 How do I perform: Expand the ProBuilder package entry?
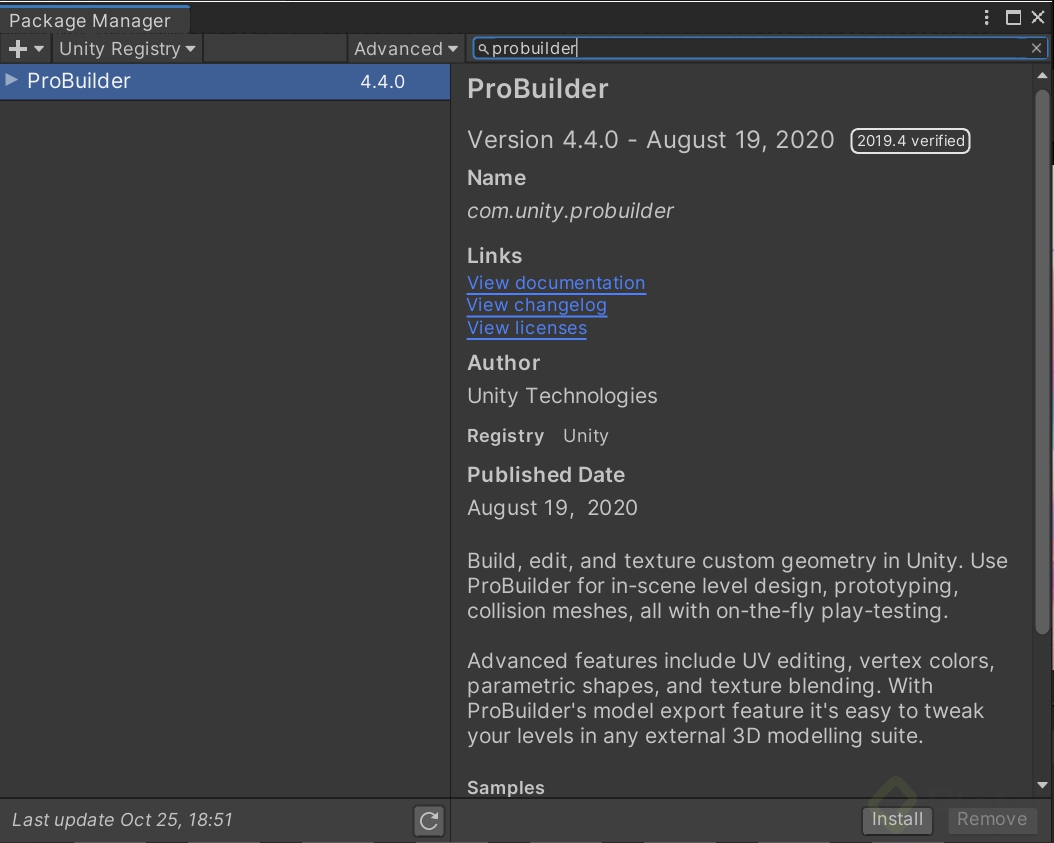coord(12,81)
